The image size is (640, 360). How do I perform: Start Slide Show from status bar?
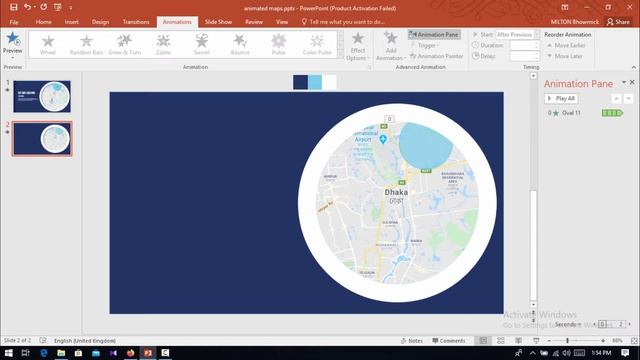[x=536, y=340]
